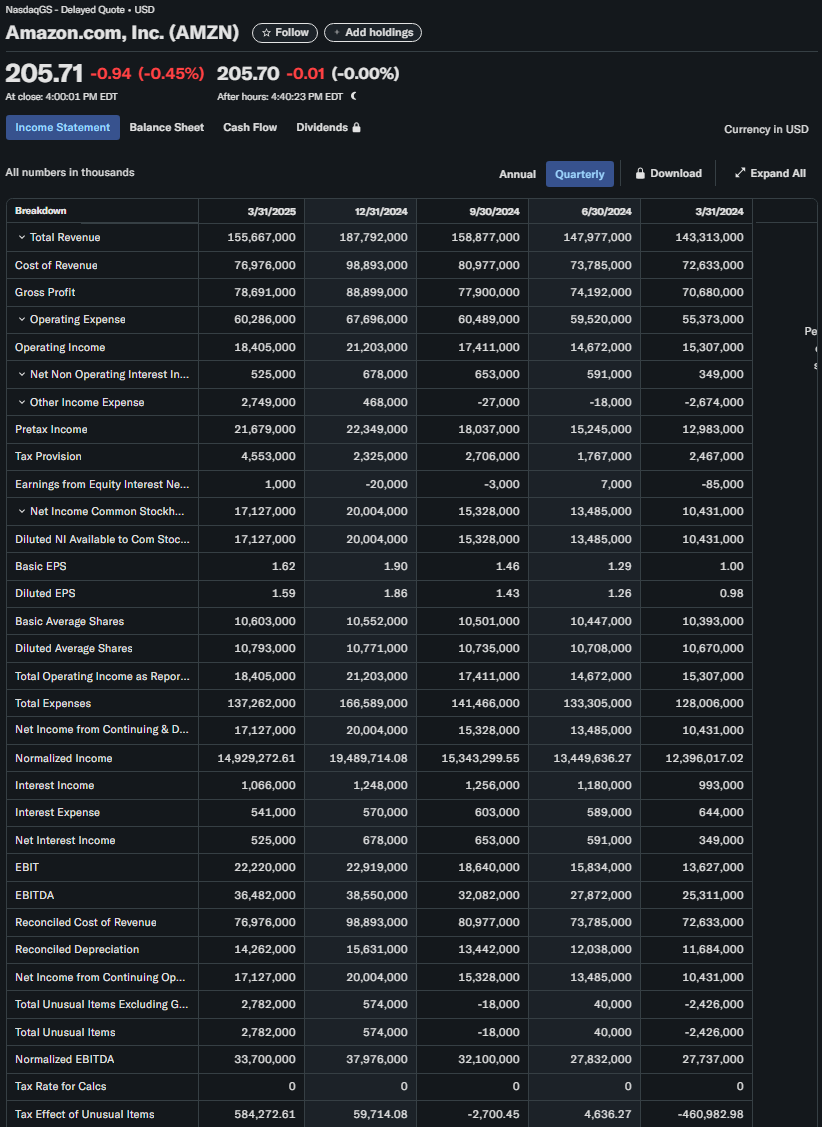Click total revenue value 155,667,000

pos(262,237)
